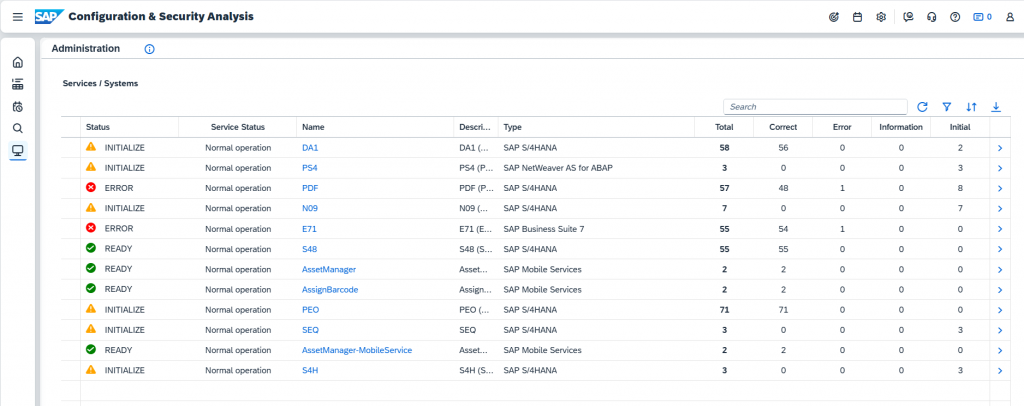Expand PDF row details chevron

(1000, 189)
